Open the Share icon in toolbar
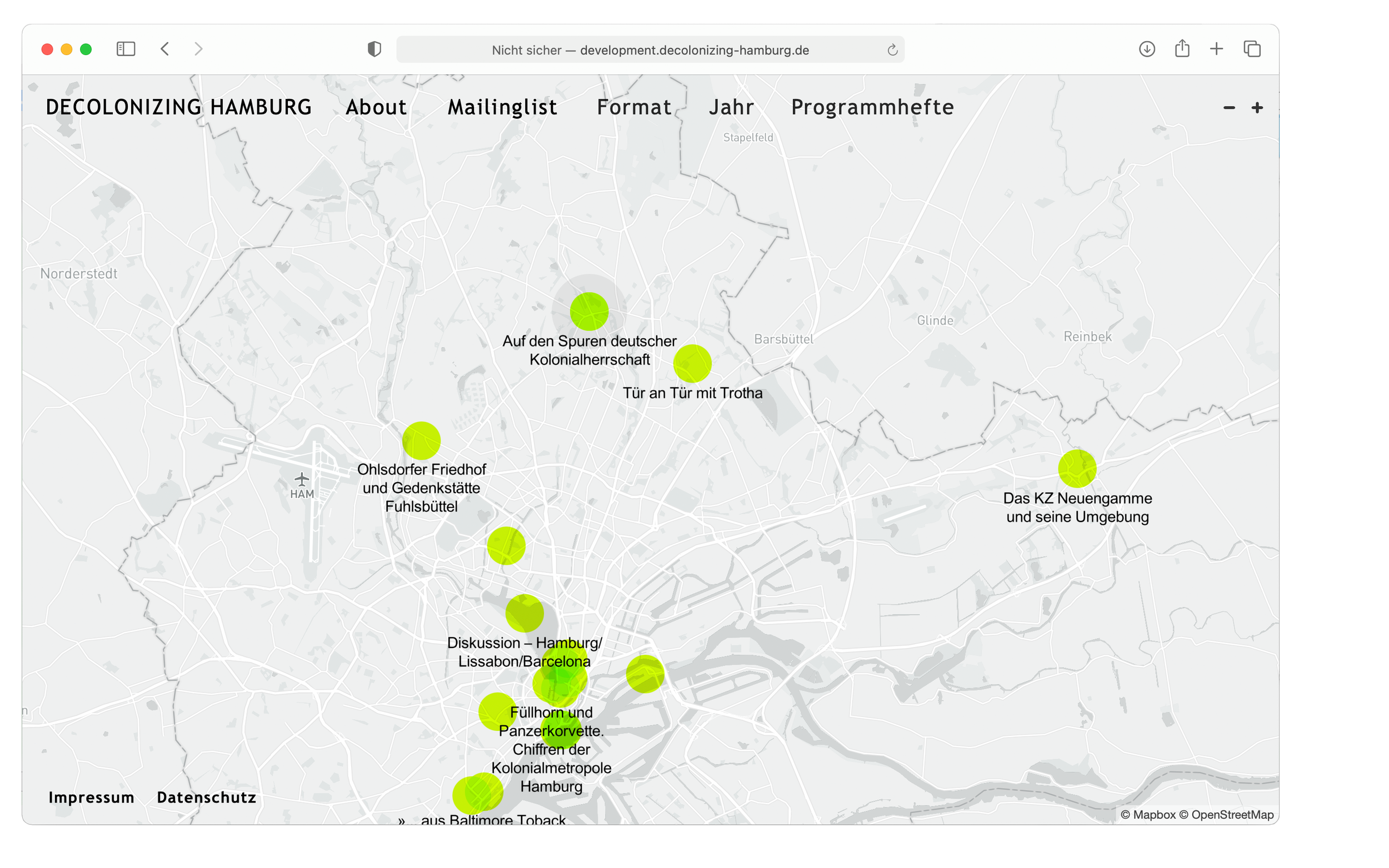 (x=1182, y=49)
